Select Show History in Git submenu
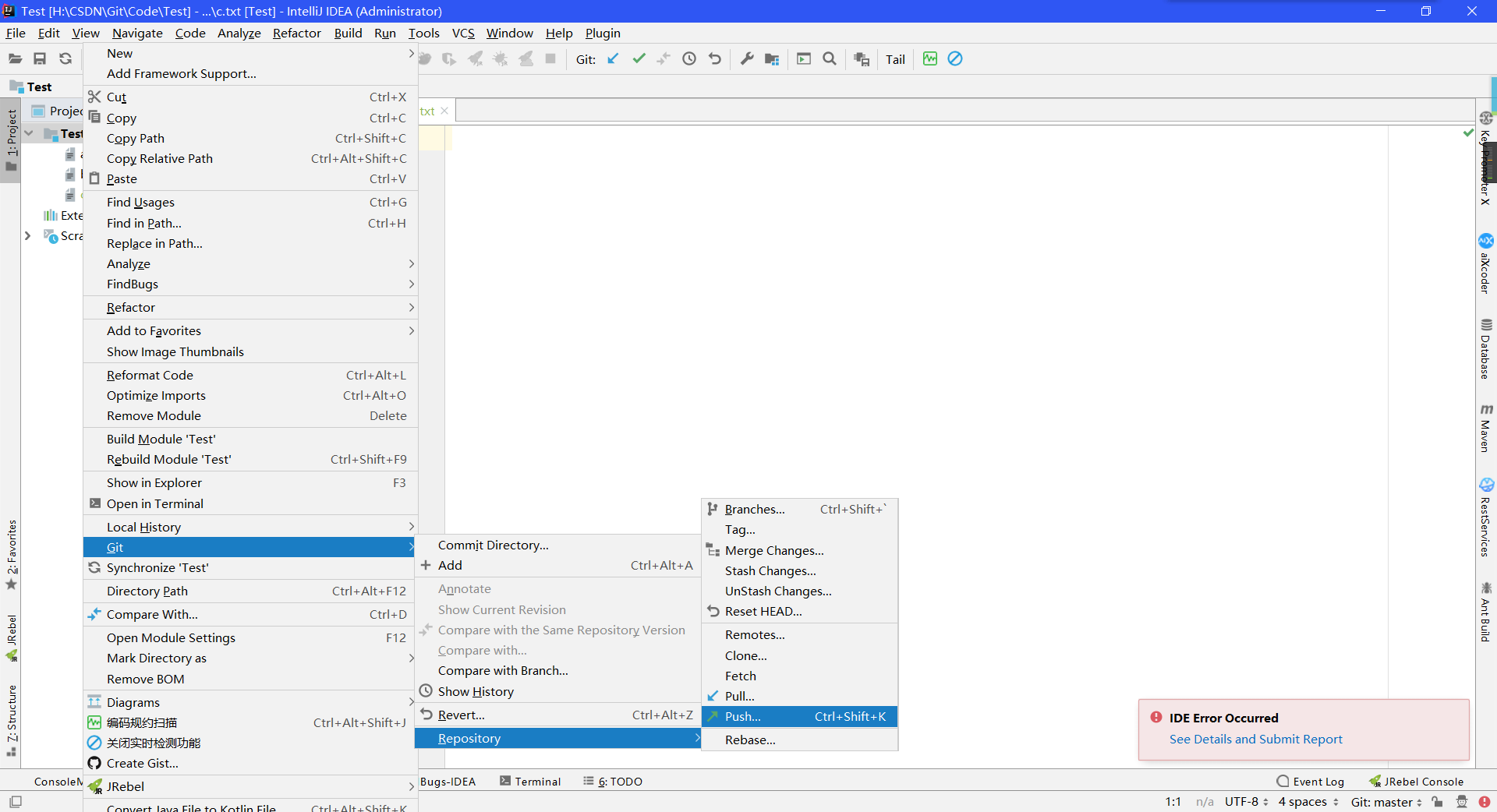Screen dimensions: 1497x812 pos(557,691)
